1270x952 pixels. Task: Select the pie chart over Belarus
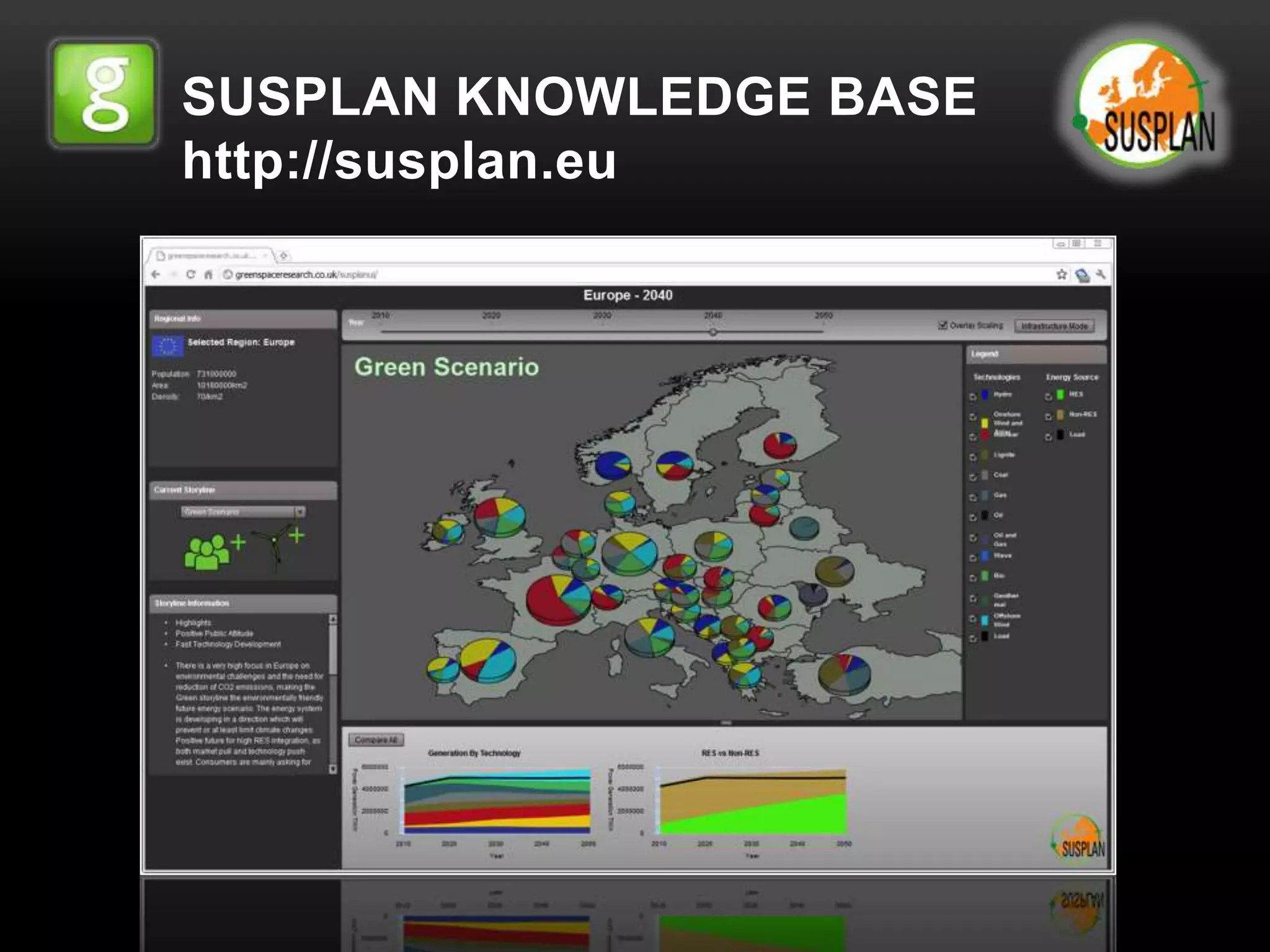[804, 527]
